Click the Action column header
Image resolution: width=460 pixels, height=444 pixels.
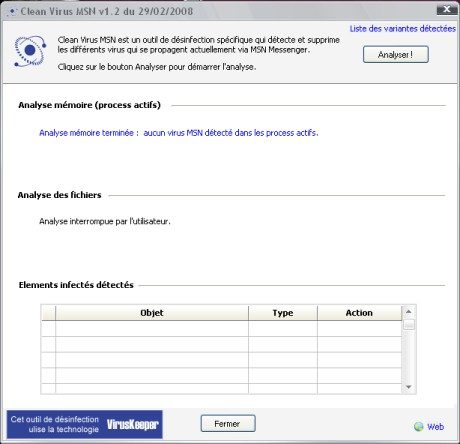pyautogui.click(x=359, y=313)
